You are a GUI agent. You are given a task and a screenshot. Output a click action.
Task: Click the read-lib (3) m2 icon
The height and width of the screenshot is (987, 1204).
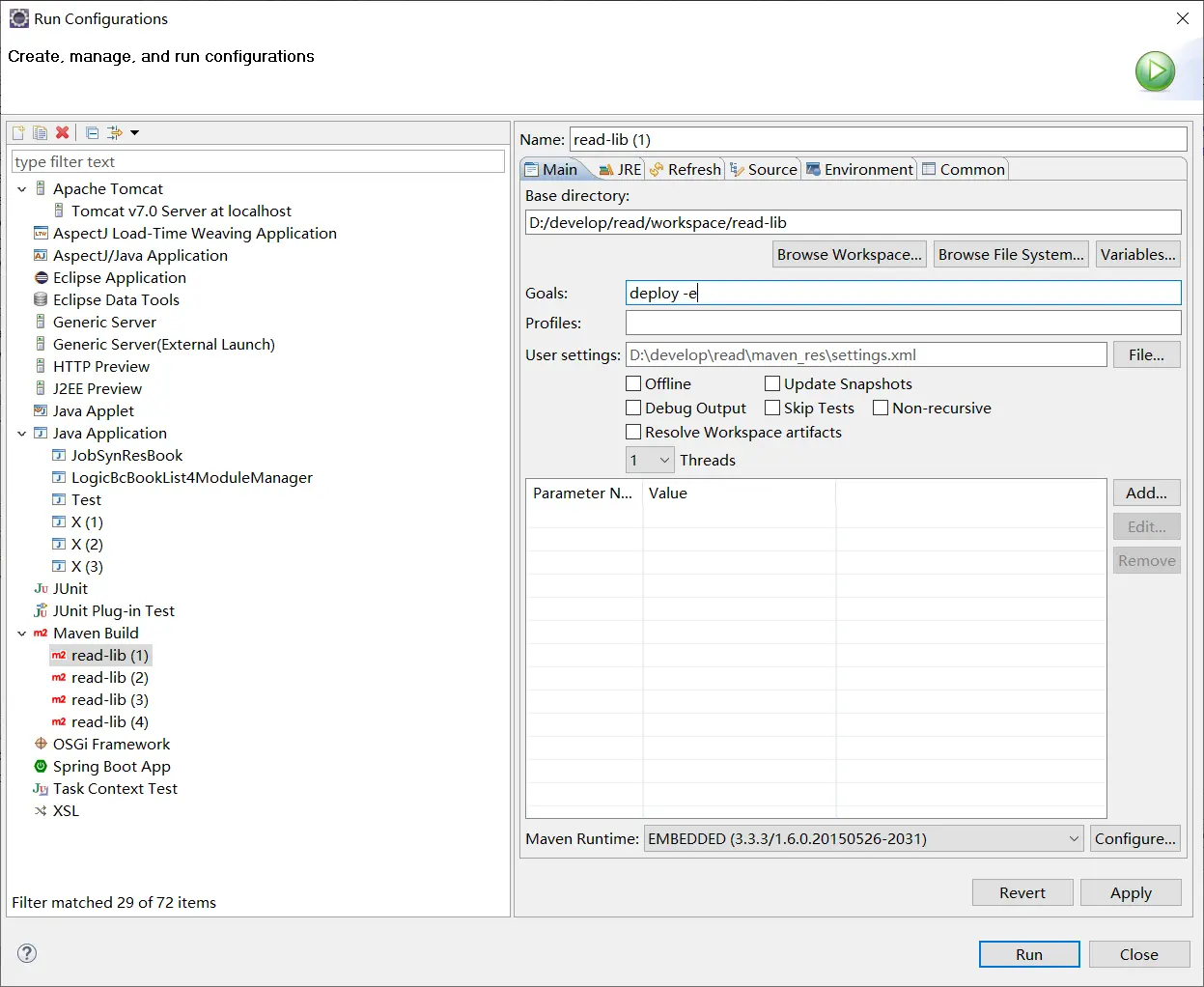tap(59, 699)
